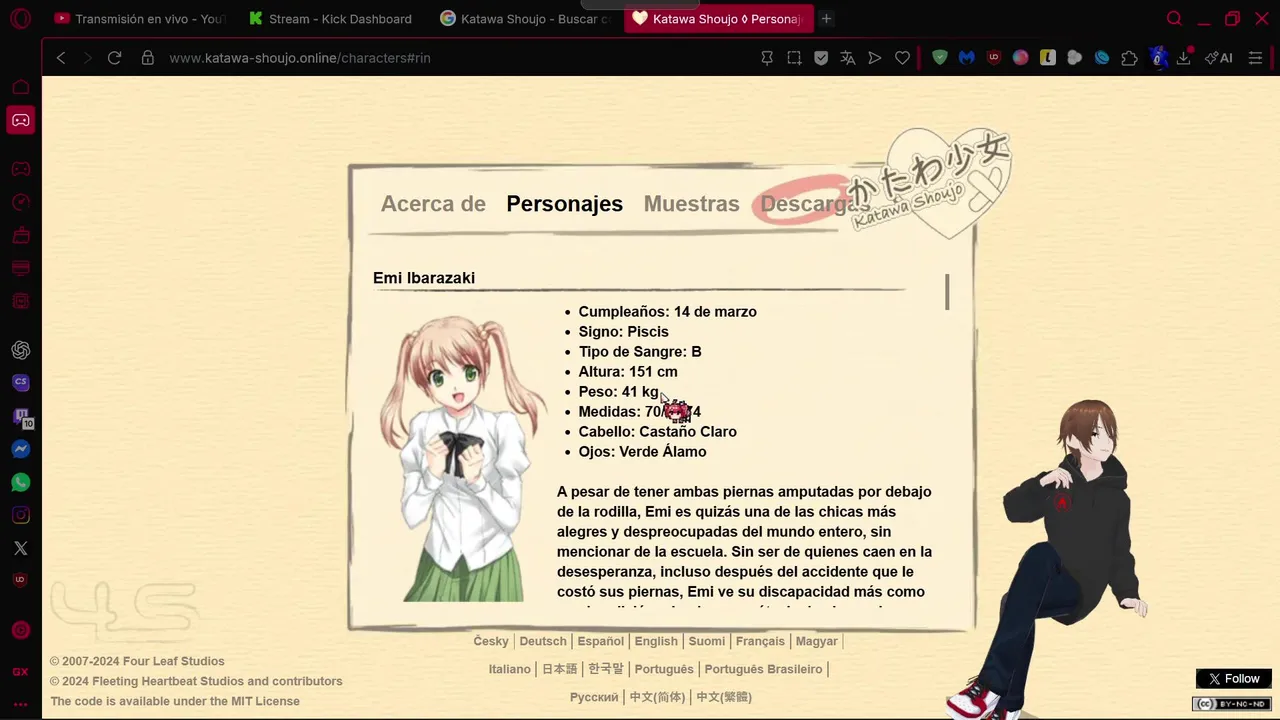This screenshot has width=1280, height=720.
Task: Open X (Twitter) in the sidebar
Action: 21,548
